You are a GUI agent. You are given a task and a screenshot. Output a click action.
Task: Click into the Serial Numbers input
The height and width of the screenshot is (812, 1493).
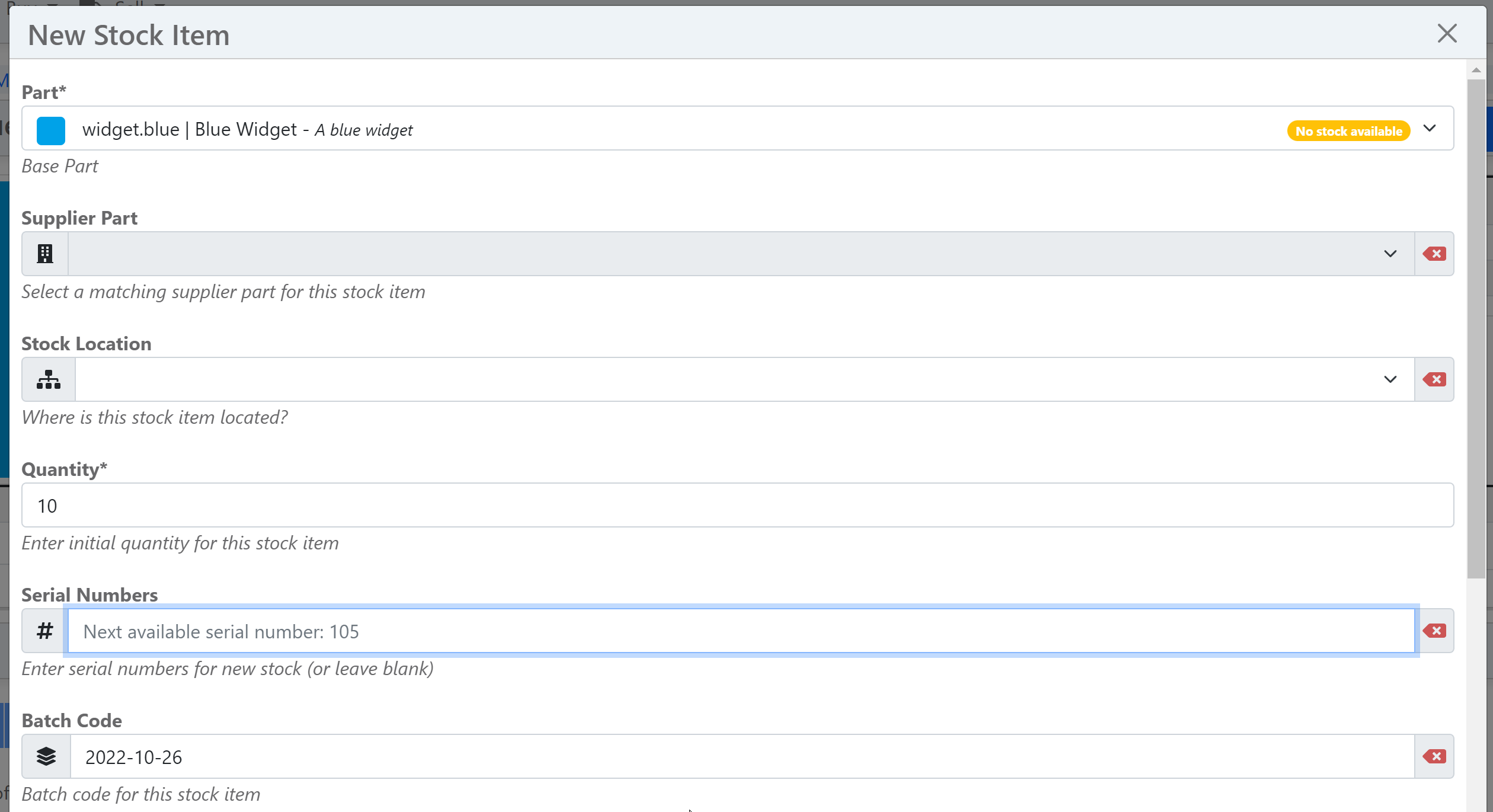[x=741, y=631]
